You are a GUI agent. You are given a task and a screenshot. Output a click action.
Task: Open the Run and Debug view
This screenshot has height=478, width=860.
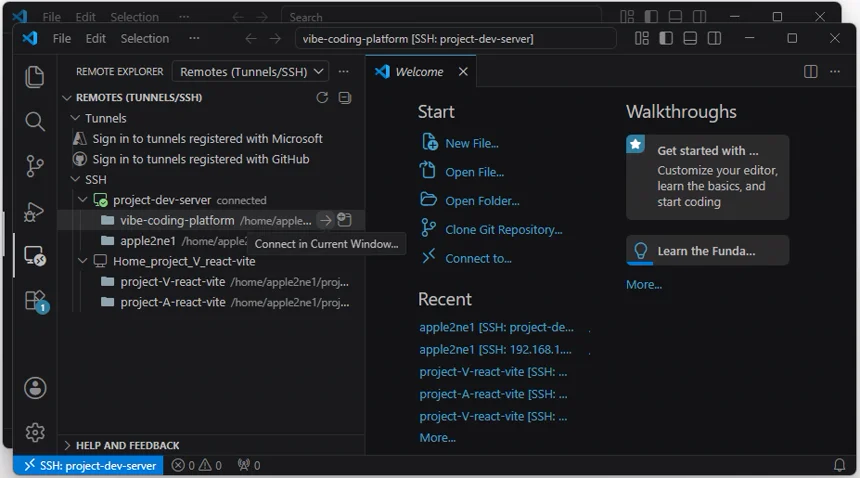[35, 211]
